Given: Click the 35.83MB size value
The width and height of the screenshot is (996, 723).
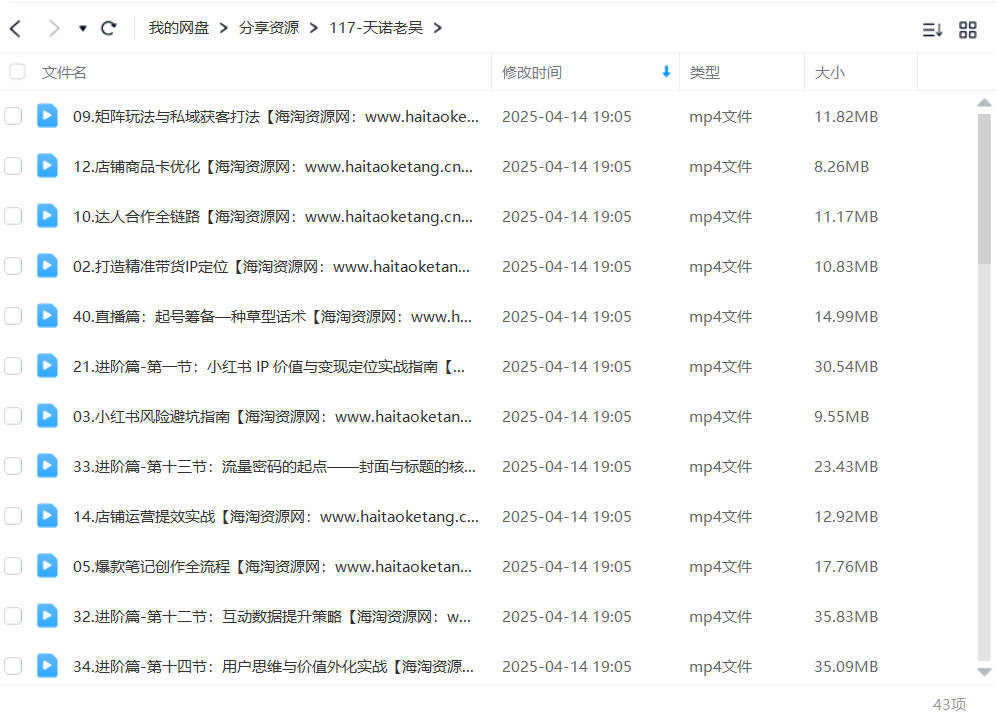Looking at the screenshot, I should [846, 617].
